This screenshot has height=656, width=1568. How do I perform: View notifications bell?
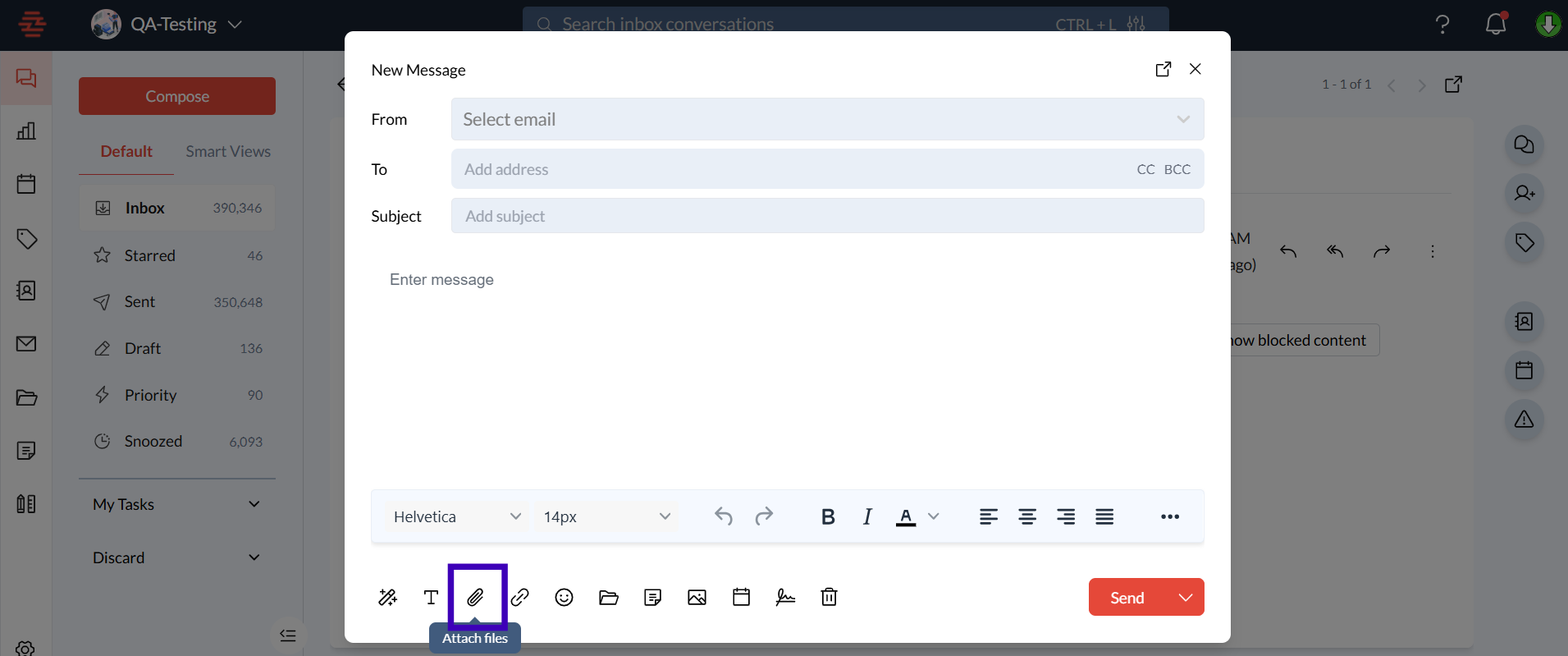1496,25
